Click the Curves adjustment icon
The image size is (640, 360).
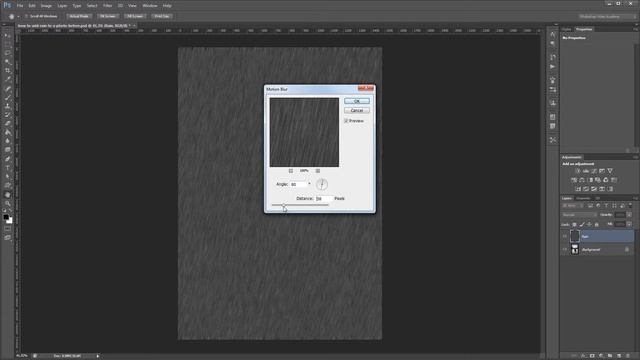click(x=594, y=171)
